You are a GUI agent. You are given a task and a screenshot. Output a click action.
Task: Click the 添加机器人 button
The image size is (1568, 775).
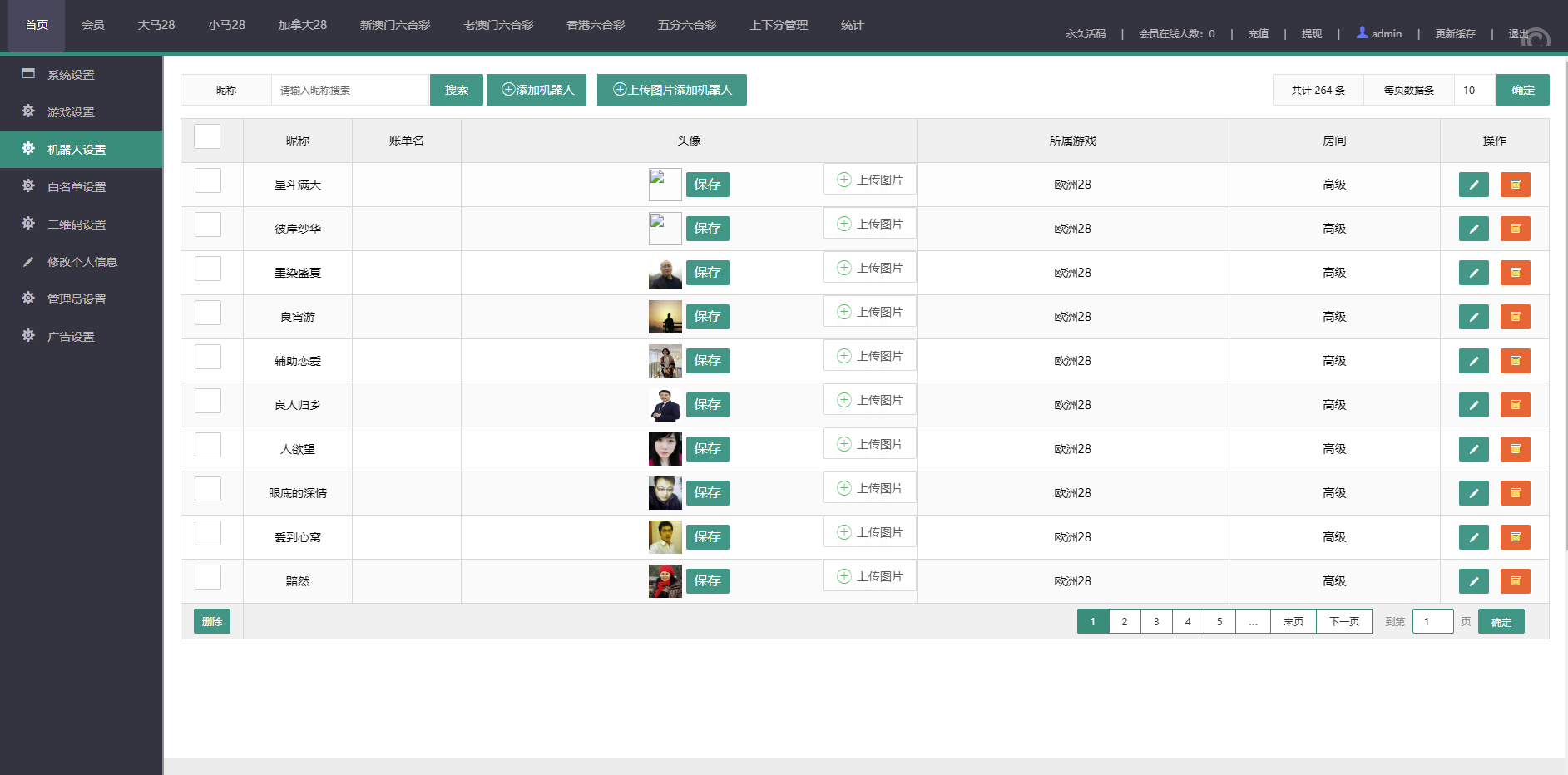click(x=537, y=90)
